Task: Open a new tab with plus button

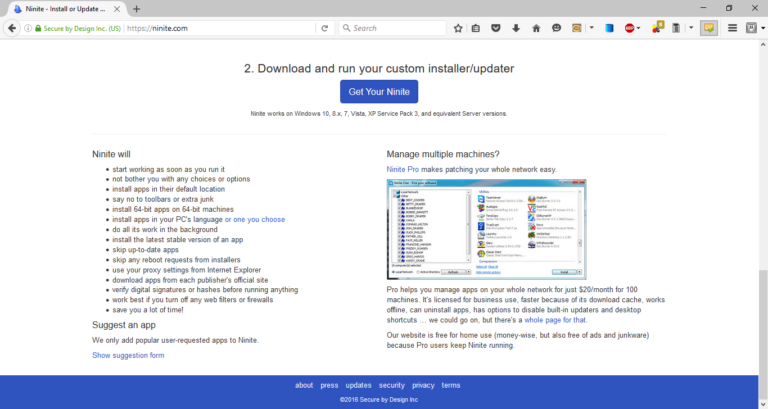Action: point(137,9)
